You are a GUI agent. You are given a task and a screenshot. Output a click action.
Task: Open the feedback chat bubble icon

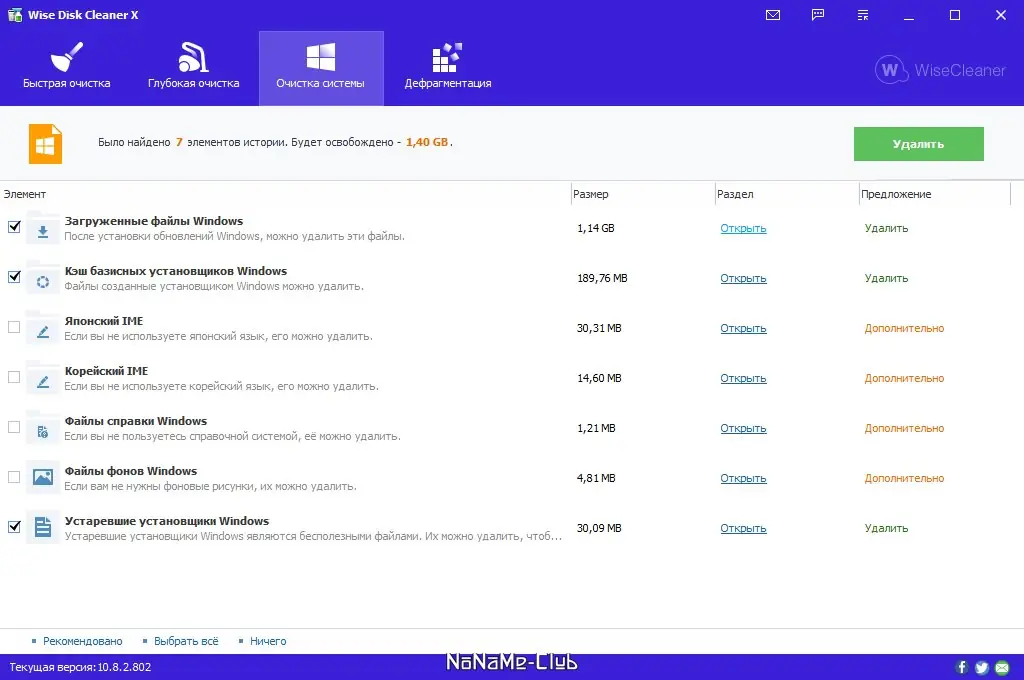(817, 15)
